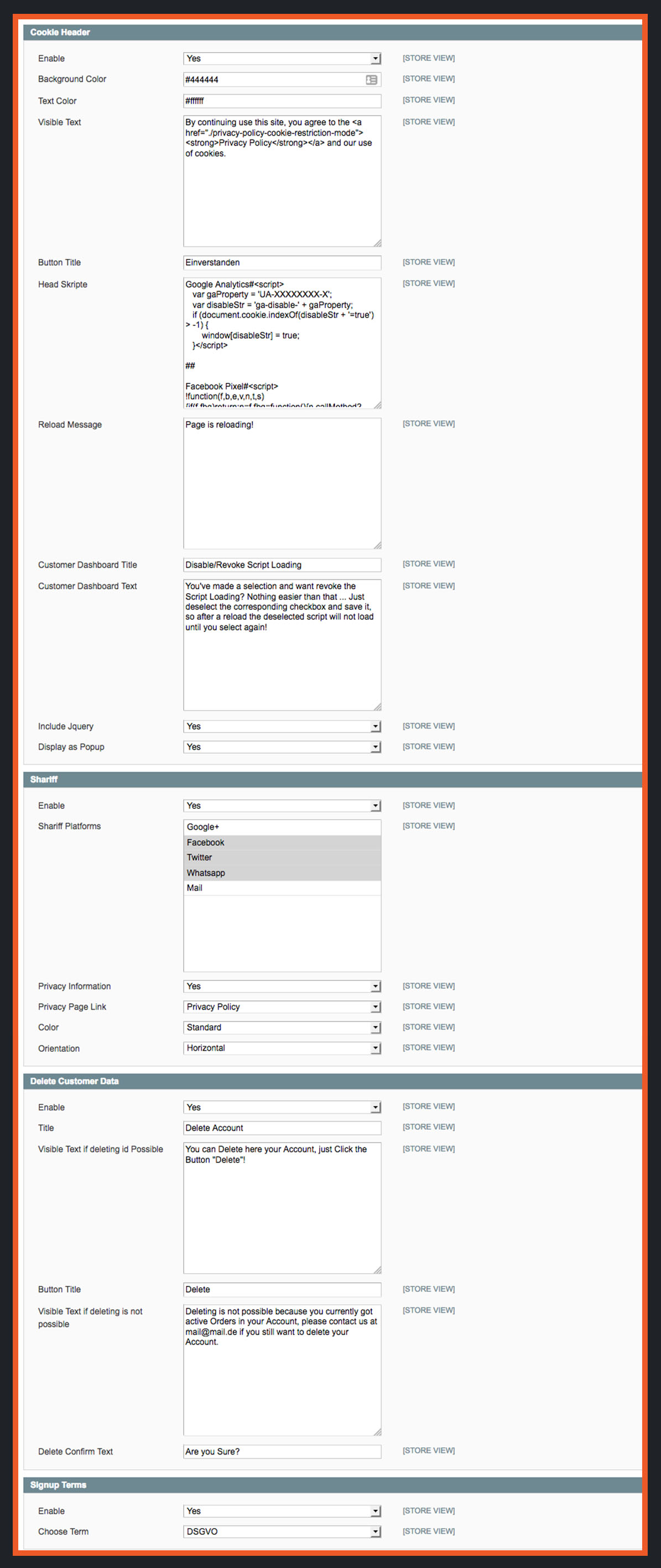This screenshot has height=1568, width=661.
Task: Grab resize handle of Customer Dashboard Text textarea
Action: pos(377,707)
